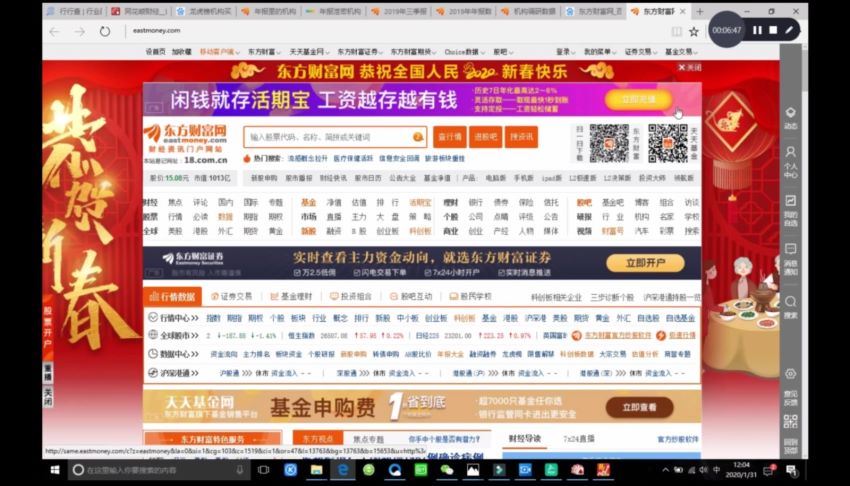The width and height of the screenshot is (850, 486).
Task: Open 消息通知 in the right sidebar
Action: click(790, 258)
